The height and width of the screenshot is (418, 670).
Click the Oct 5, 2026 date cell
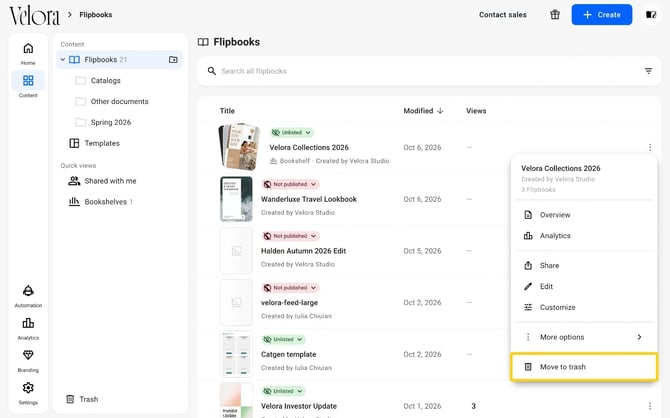[422, 251]
